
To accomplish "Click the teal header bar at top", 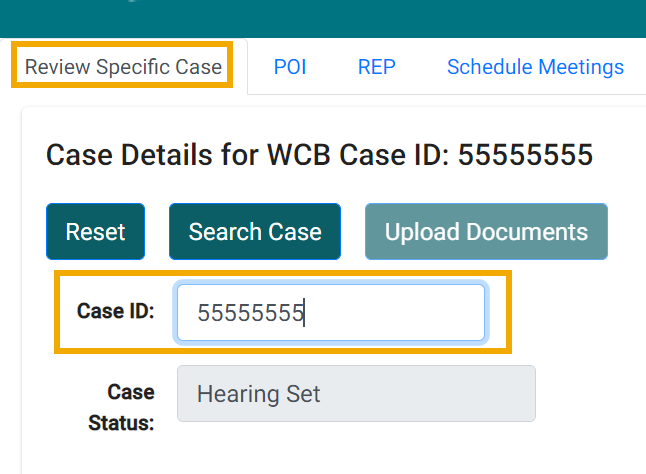I will click(x=323, y=17).
